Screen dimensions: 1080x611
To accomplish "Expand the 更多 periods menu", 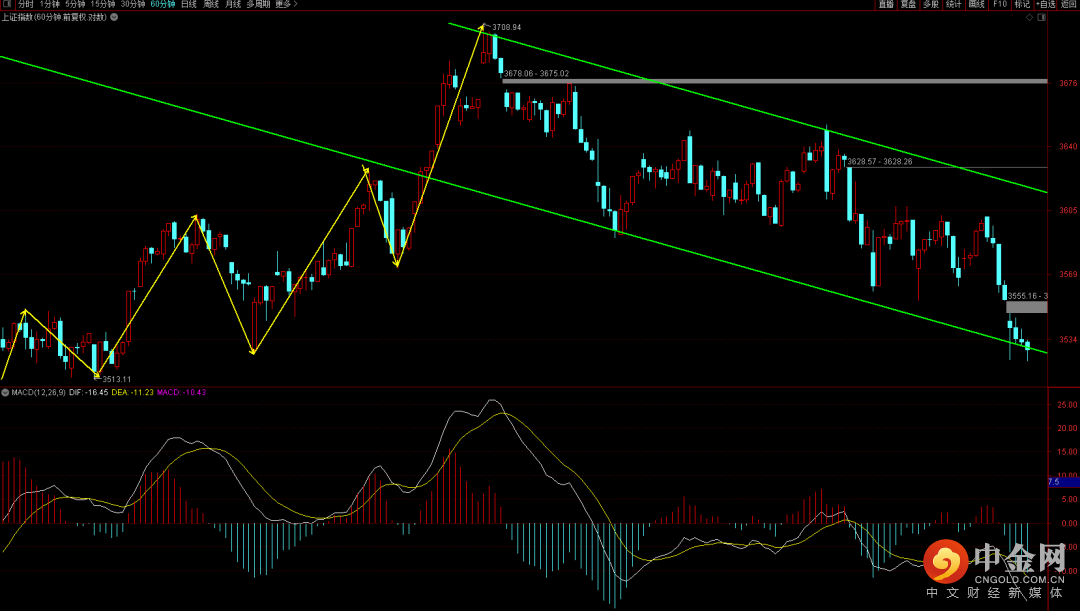I will click(x=285, y=4).
